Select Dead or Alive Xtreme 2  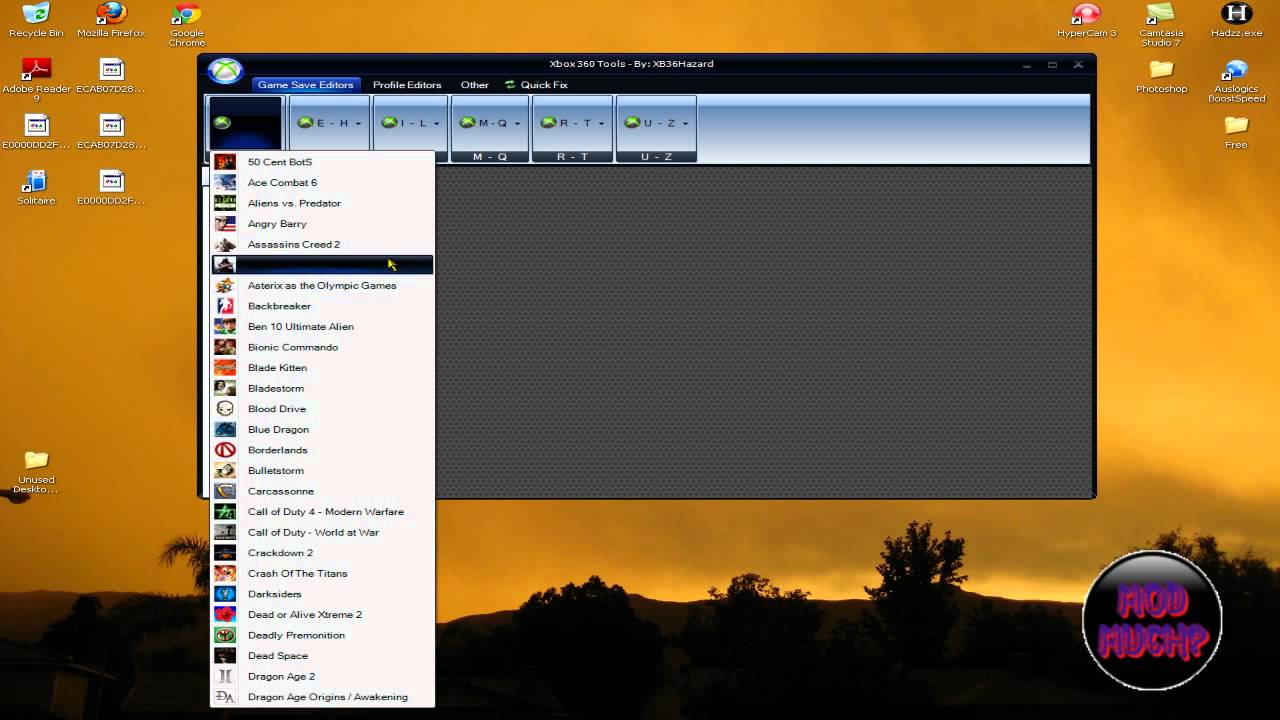[322, 614]
